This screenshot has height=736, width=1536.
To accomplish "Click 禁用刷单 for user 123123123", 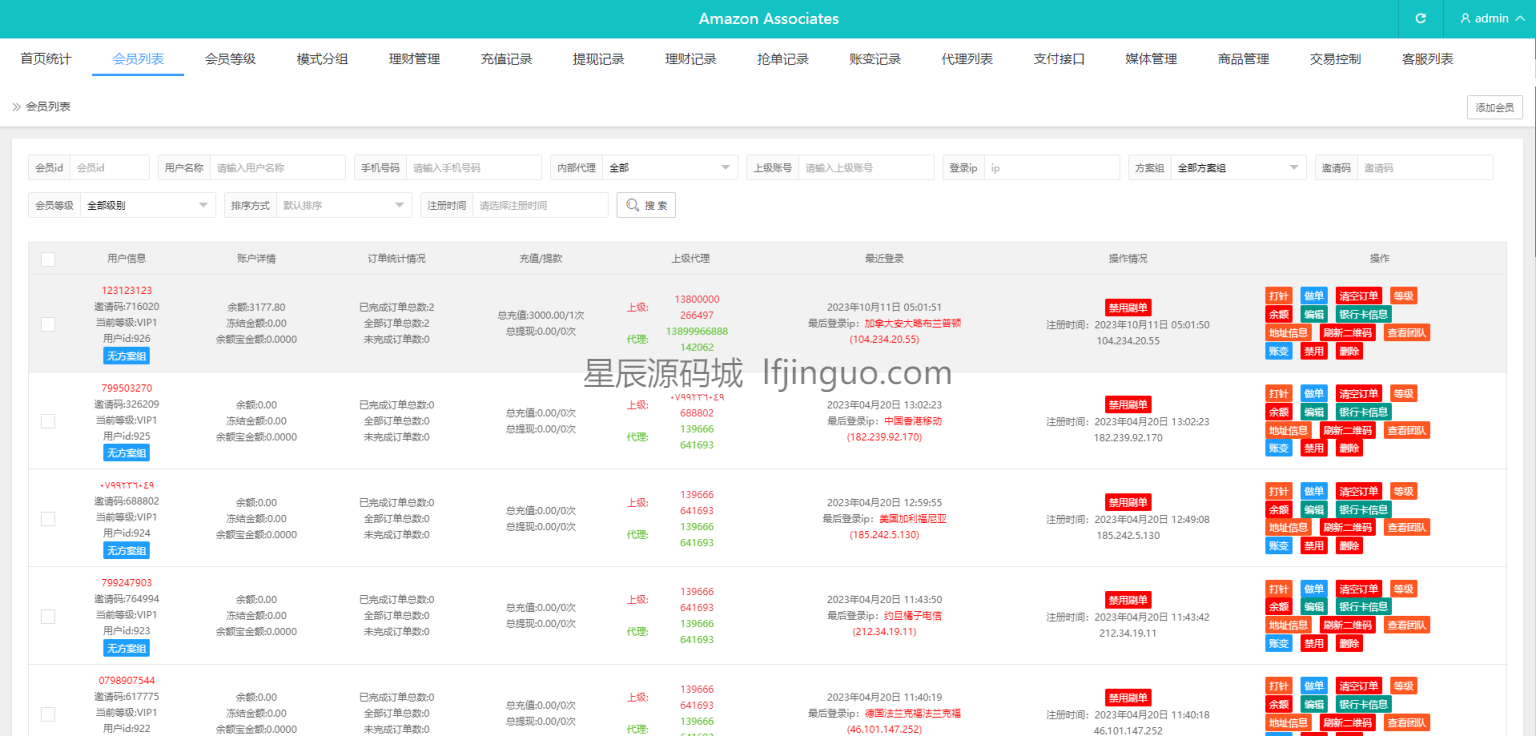I will click(x=1128, y=307).
